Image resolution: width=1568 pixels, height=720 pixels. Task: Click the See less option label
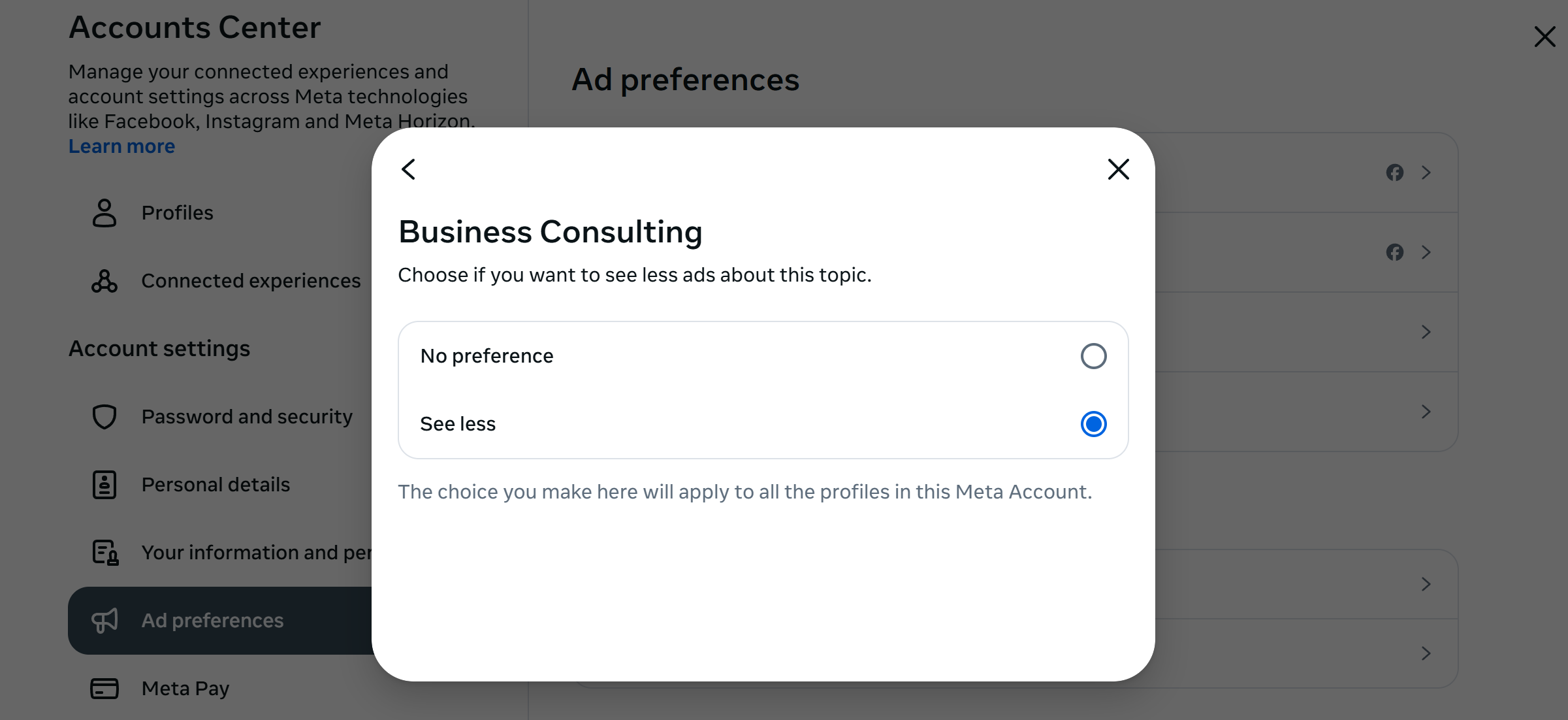[x=458, y=424]
